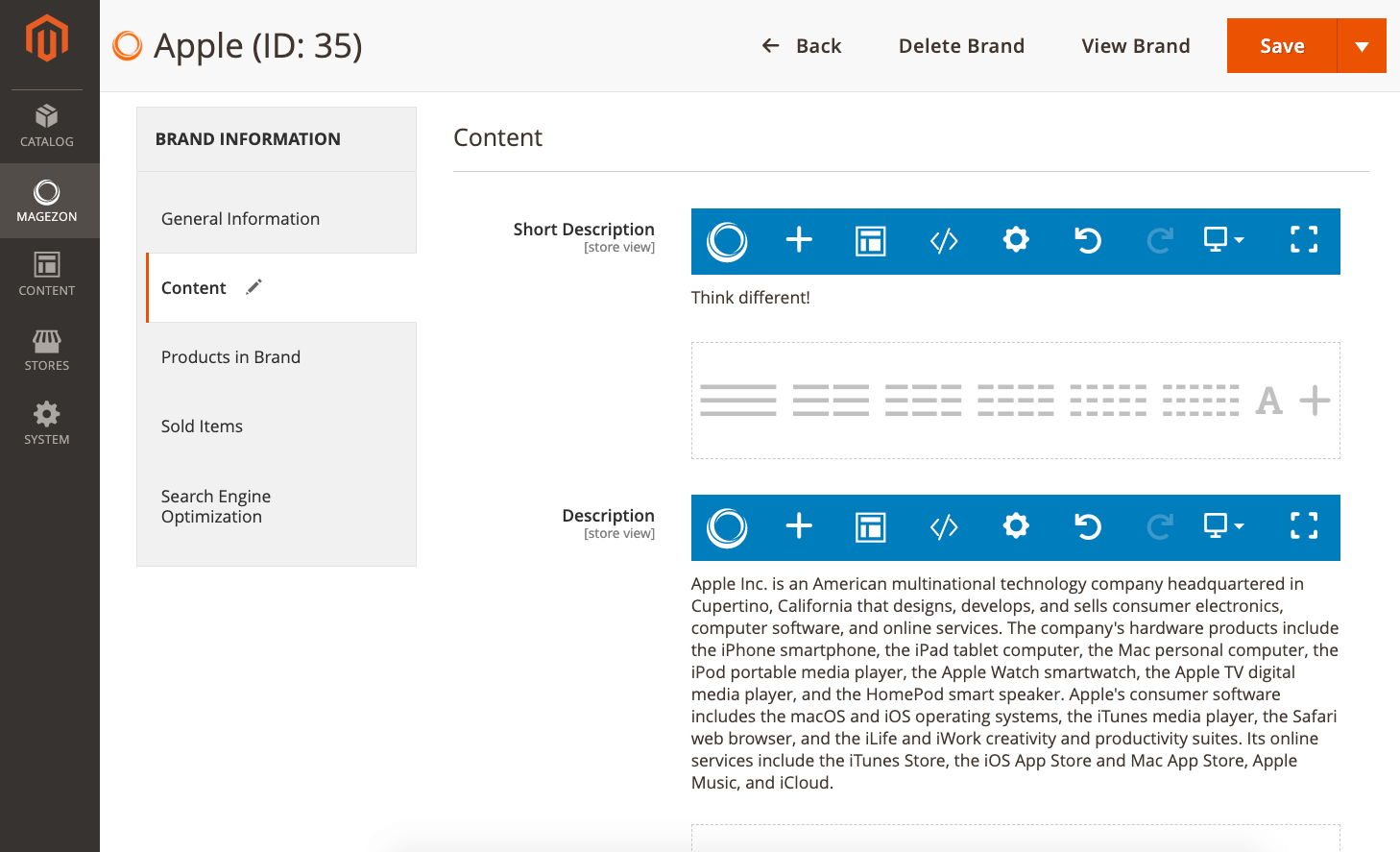
Task: Add element in Description toolbar
Action: 799,526
